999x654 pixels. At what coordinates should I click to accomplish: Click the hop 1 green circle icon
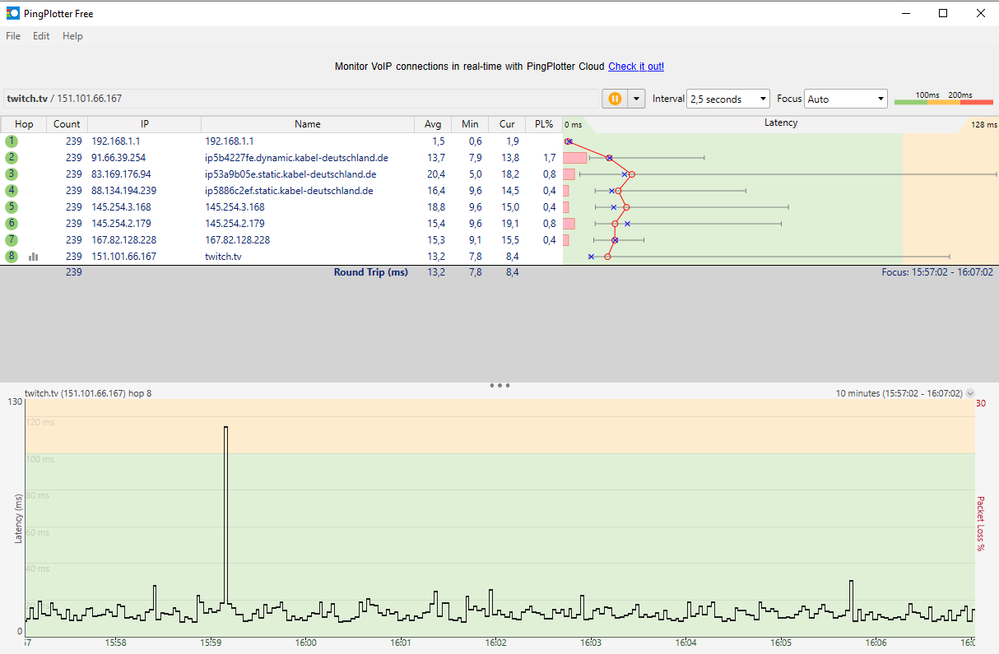(x=11, y=142)
